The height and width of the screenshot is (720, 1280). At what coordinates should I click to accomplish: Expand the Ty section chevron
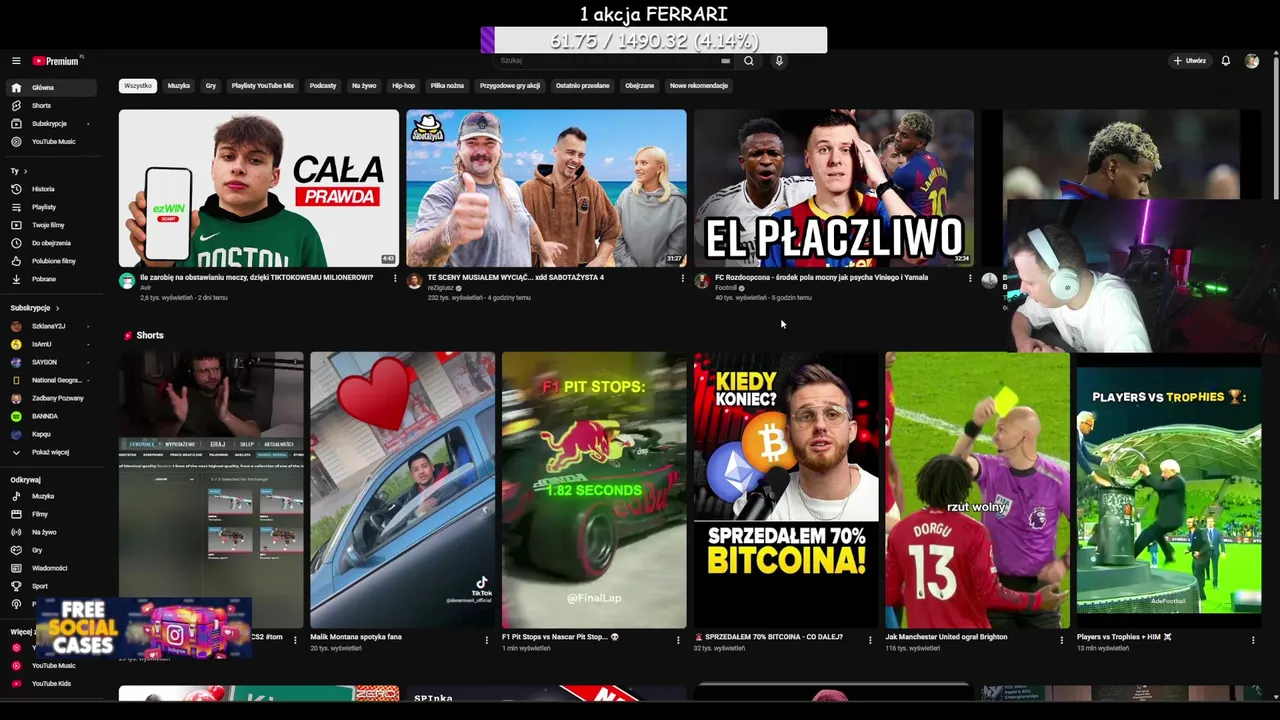[x=25, y=171]
